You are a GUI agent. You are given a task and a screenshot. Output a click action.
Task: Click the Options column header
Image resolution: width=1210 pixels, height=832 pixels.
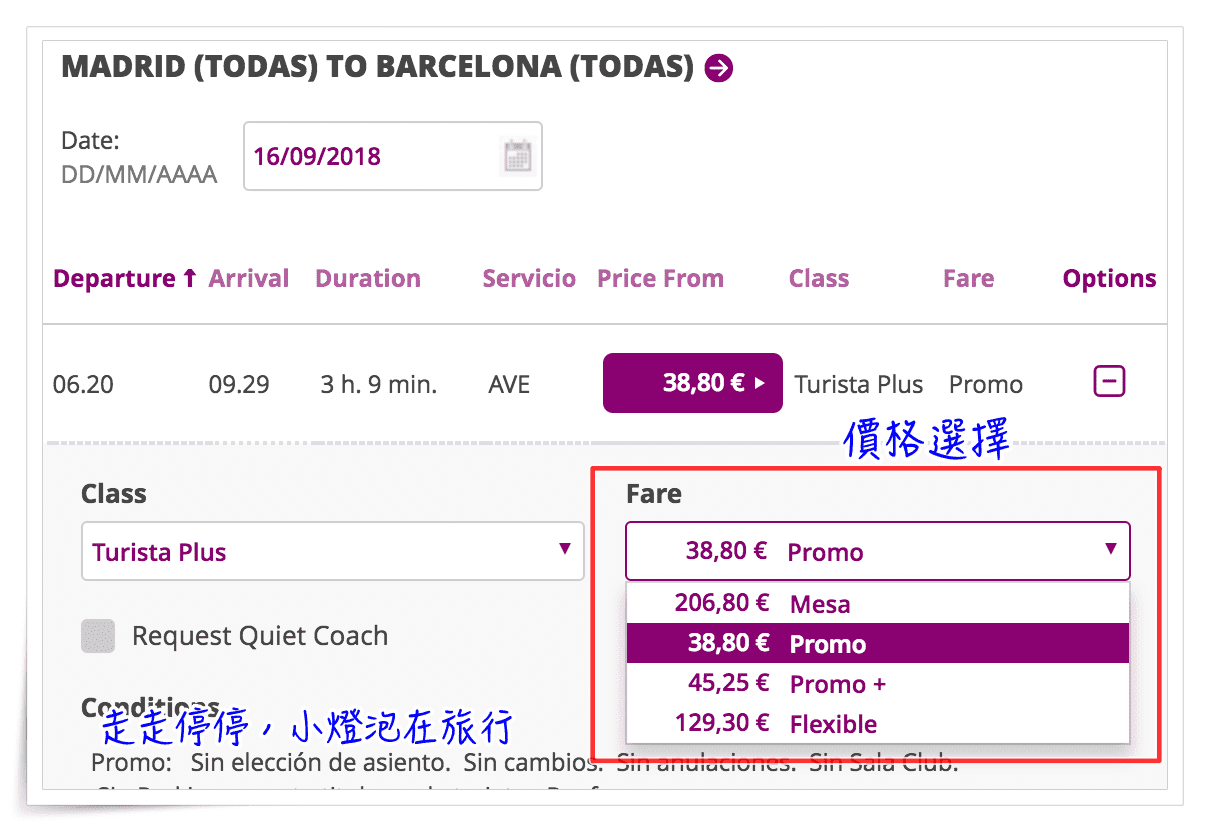(1110, 279)
